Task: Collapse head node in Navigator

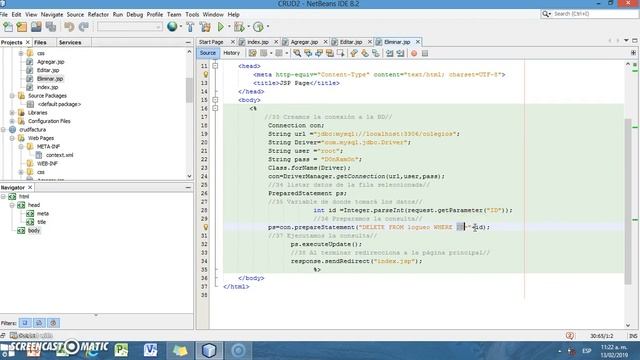Action: pyautogui.click(x=12, y=205)
